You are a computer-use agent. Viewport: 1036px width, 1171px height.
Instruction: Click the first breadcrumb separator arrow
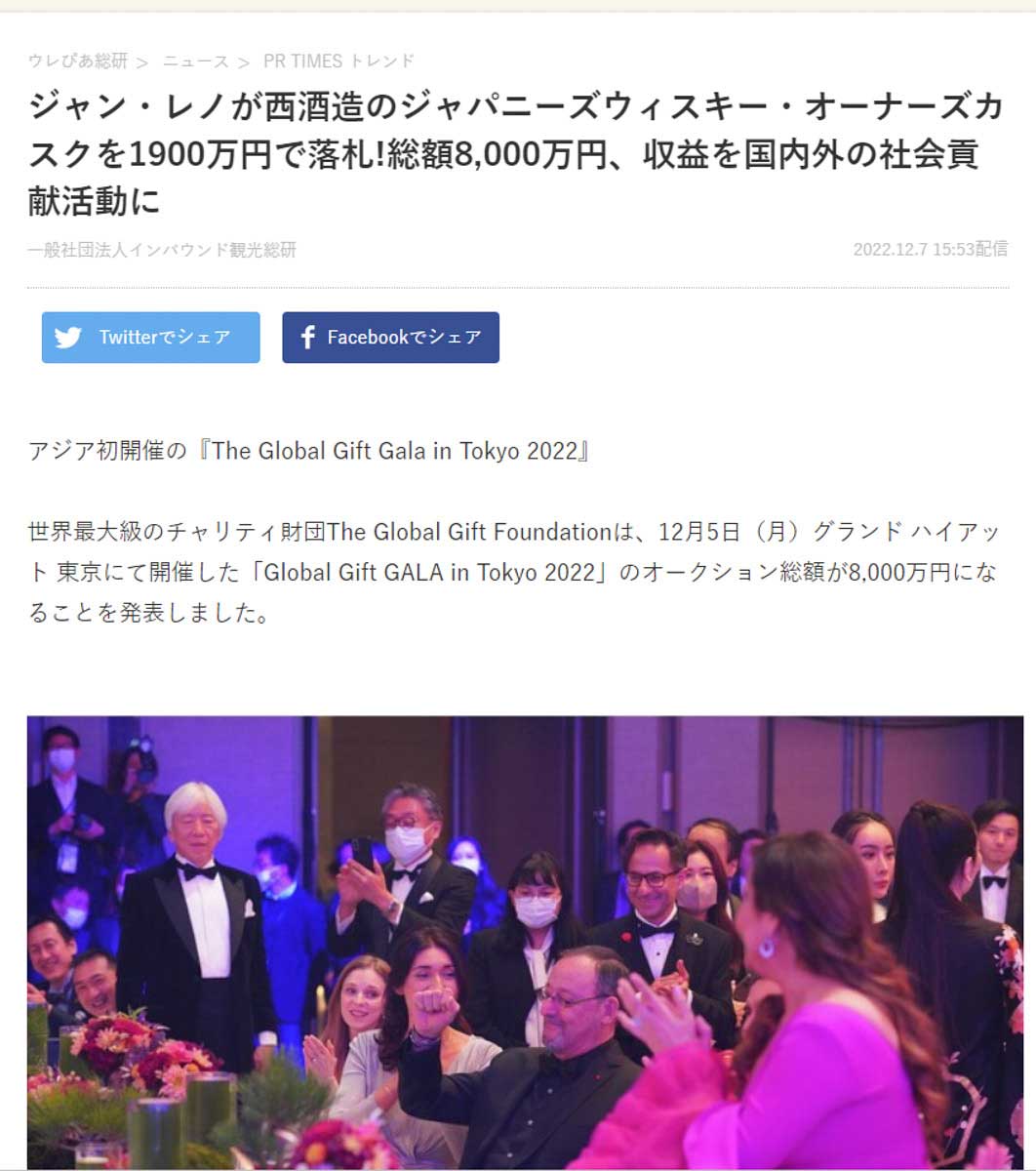[142, 62]
